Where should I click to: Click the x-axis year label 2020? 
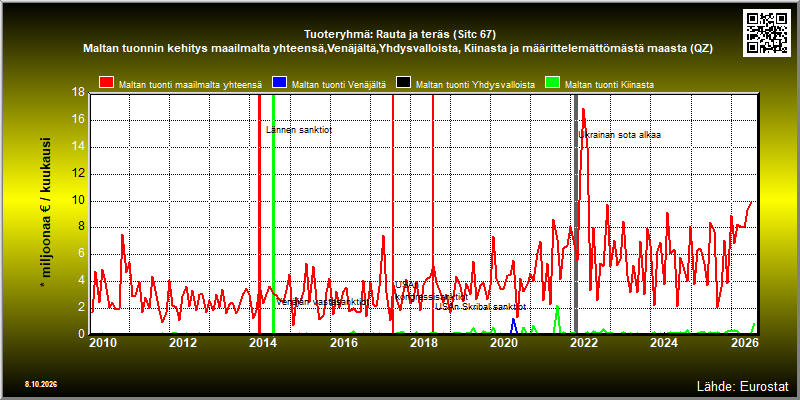(x=504, y=343)
